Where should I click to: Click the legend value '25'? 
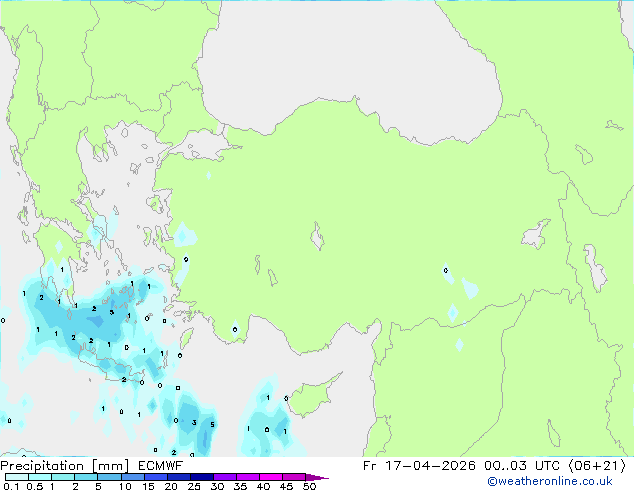[x=194, y=486]
